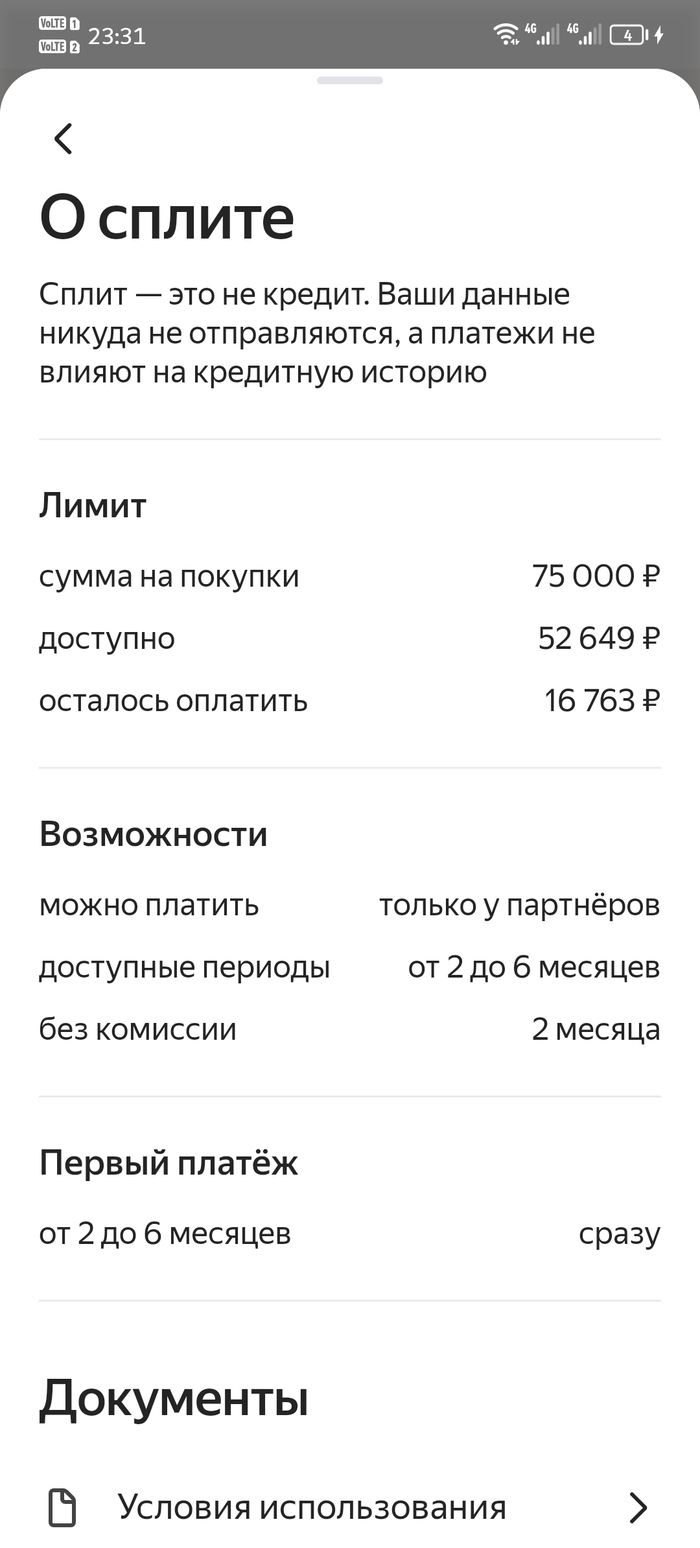Tap the Лимит section heading
The image size is (700, 1548).
coord(93,506)
